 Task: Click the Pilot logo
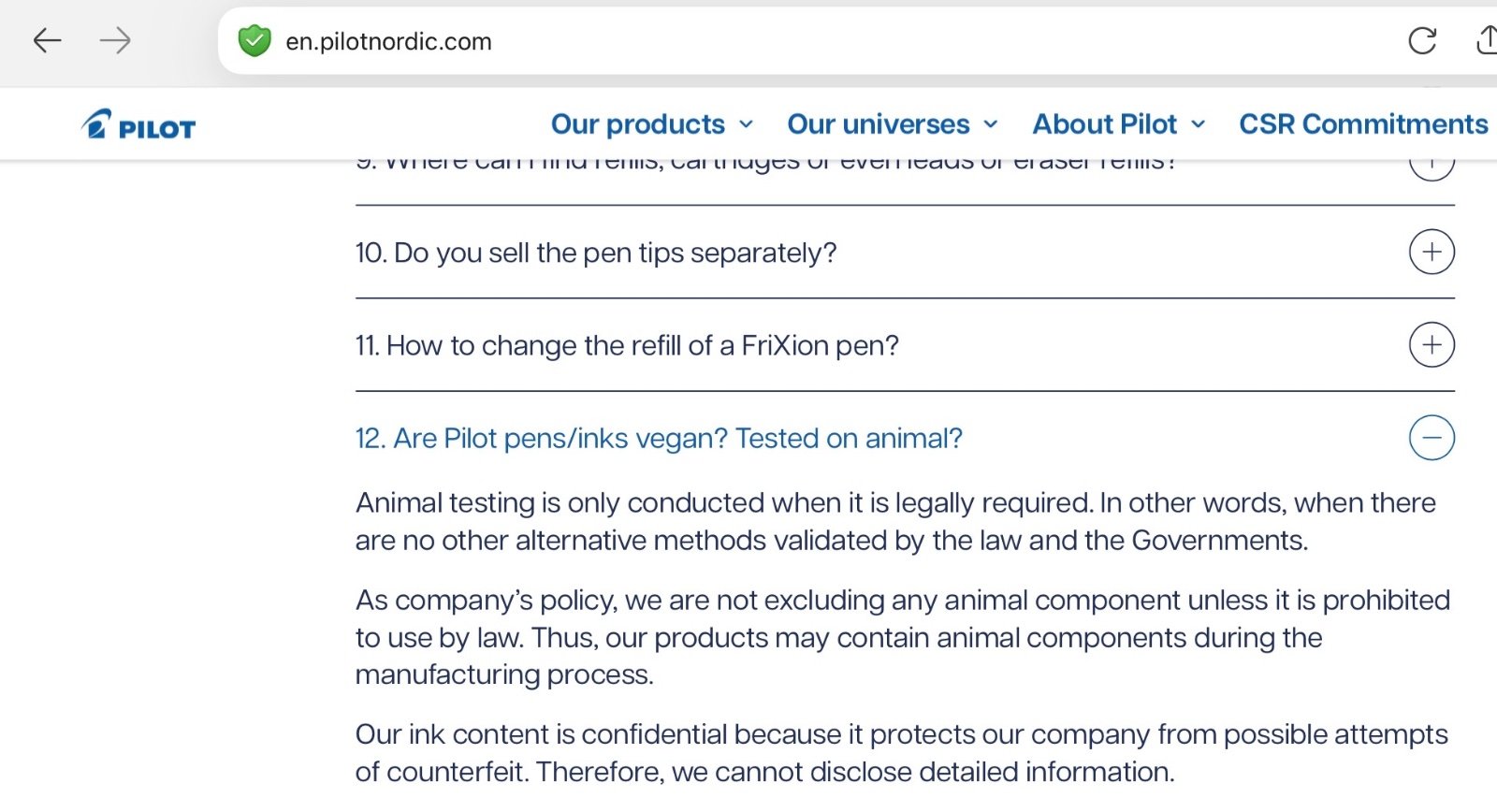point(138,125)
